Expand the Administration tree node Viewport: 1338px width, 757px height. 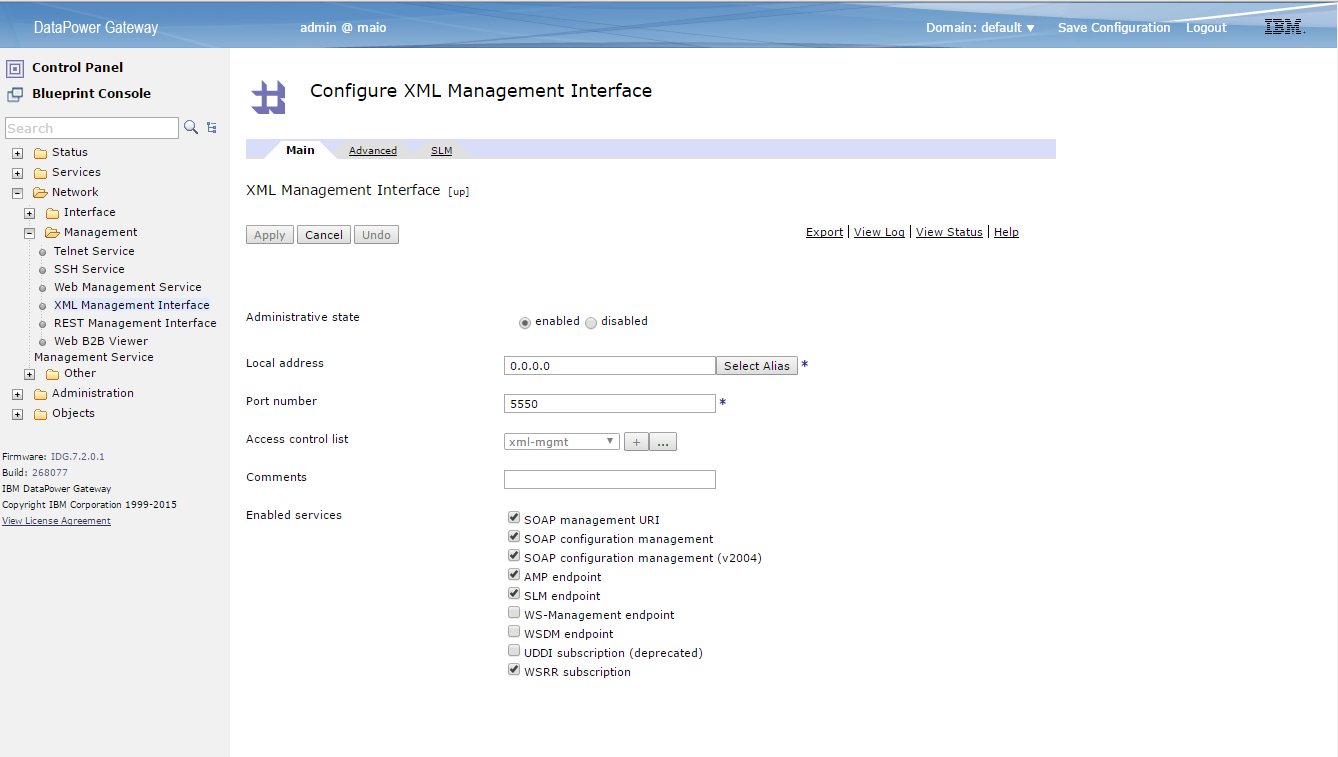pos(18,394)
